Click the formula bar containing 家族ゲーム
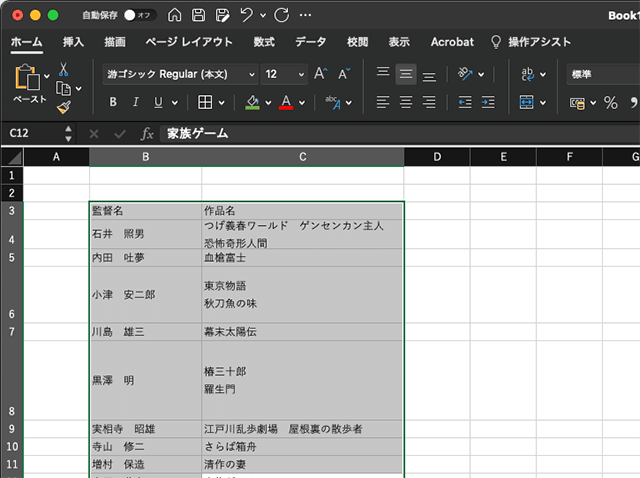This screenshot has width=640, height=478. (400, 133)
